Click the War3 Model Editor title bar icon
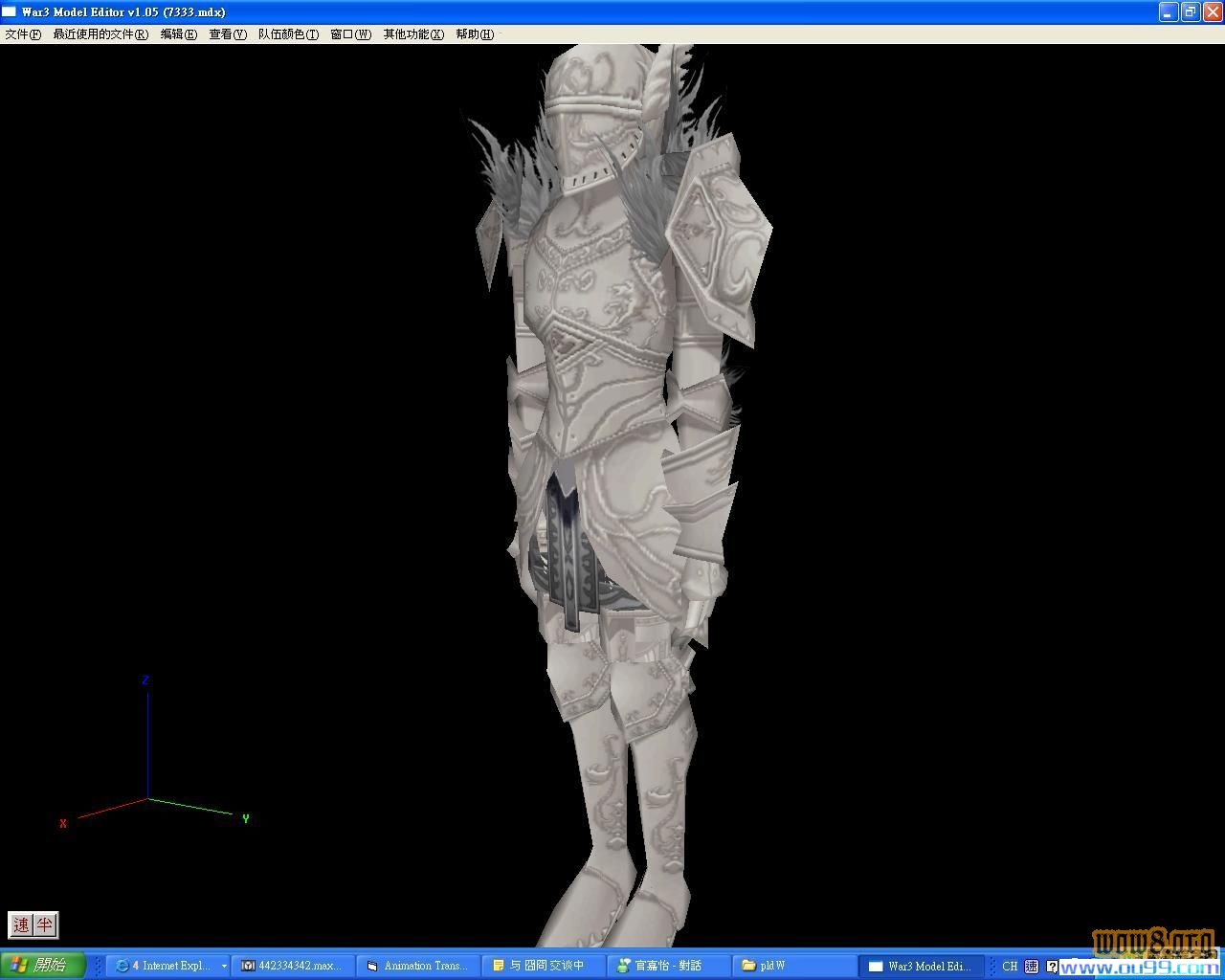 click(x=10, y=11)
